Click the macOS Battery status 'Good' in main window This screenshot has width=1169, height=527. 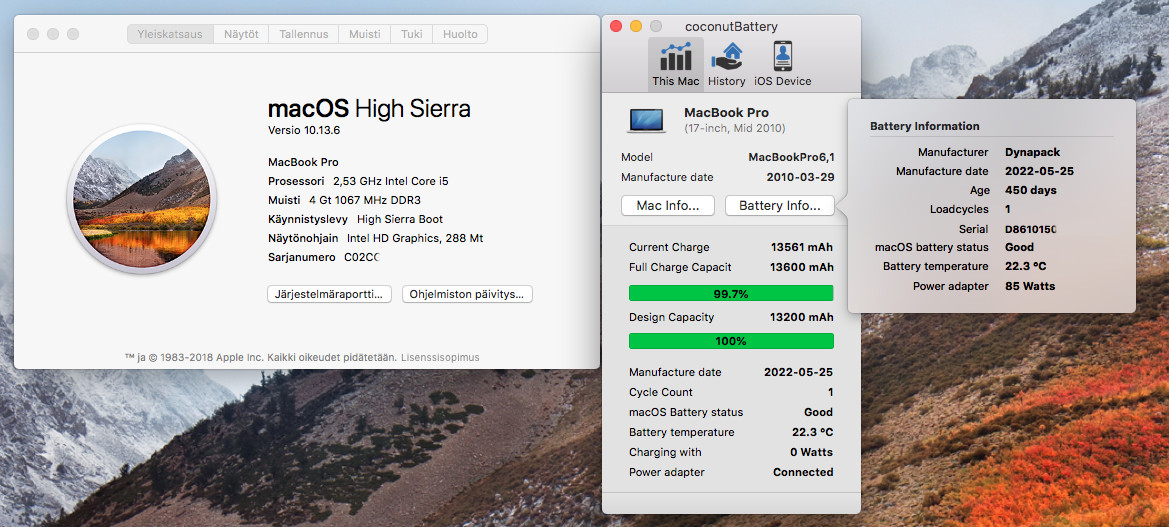(x=819, y=412)
